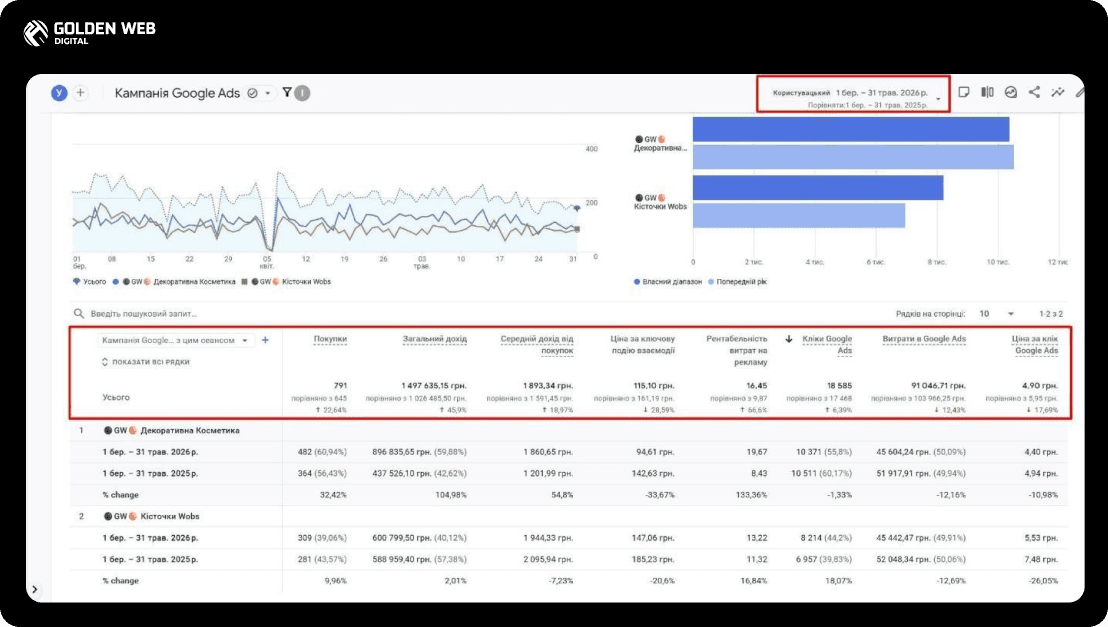1108x627 pixels.
Task: Click total purchases value 791
Action: [340, 386]
